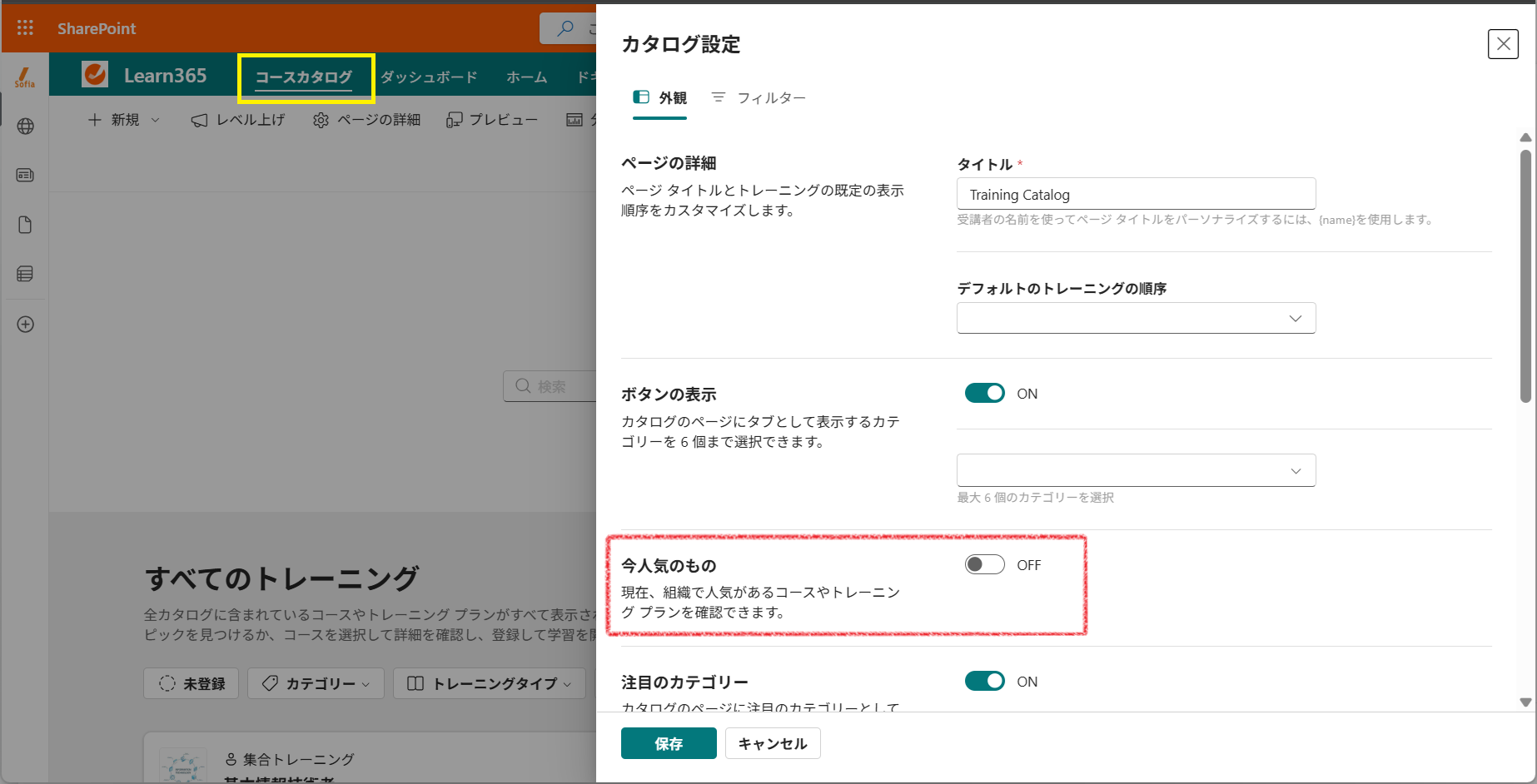Open デフォルトのトレーニングの順序 dropdown
This screenshot has height=784, width=1537.
(x=1136, y=318)
